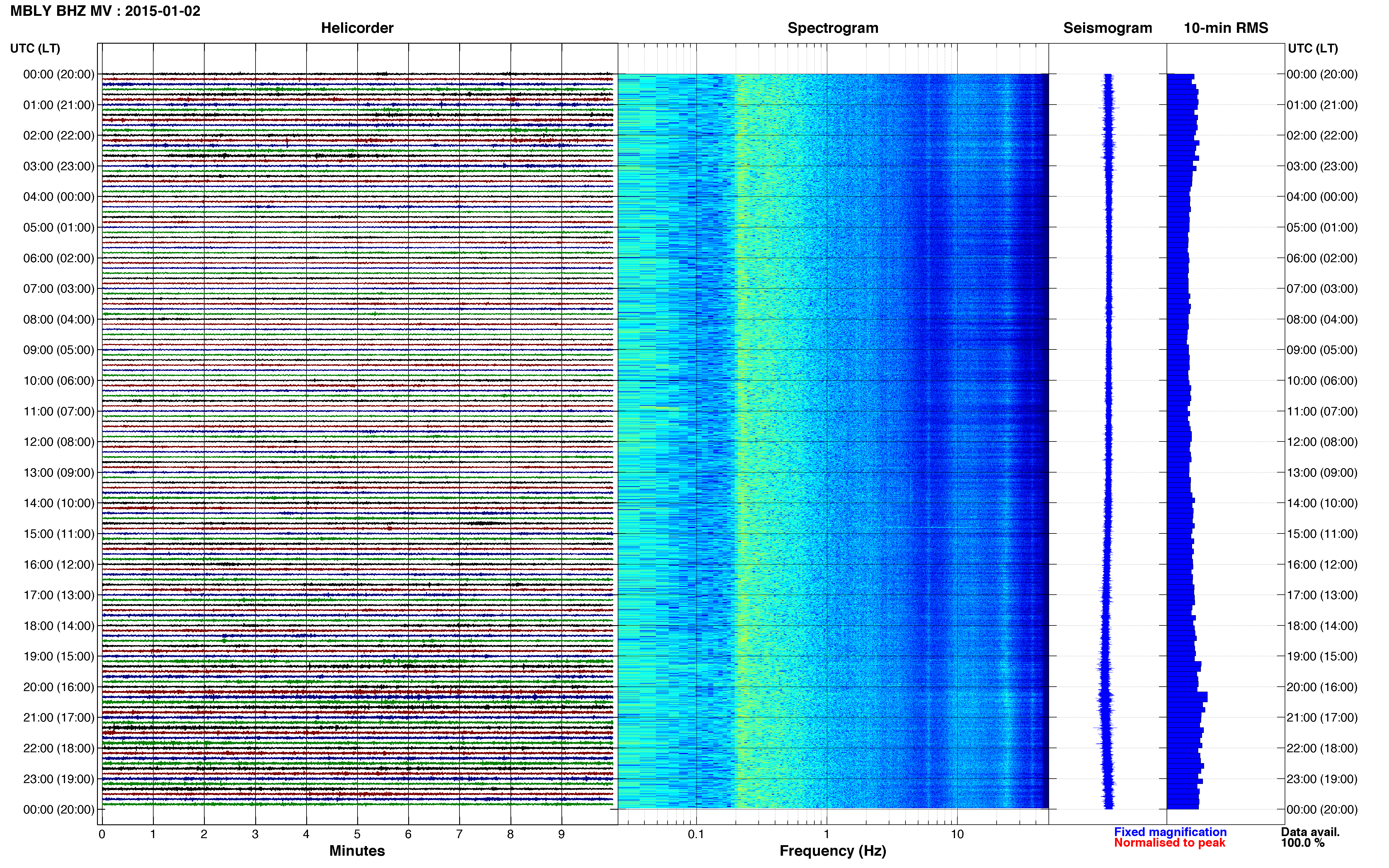Click the right '15:00 (11:00)' time label
The image size is (1389, 868).
(1322, 534)
